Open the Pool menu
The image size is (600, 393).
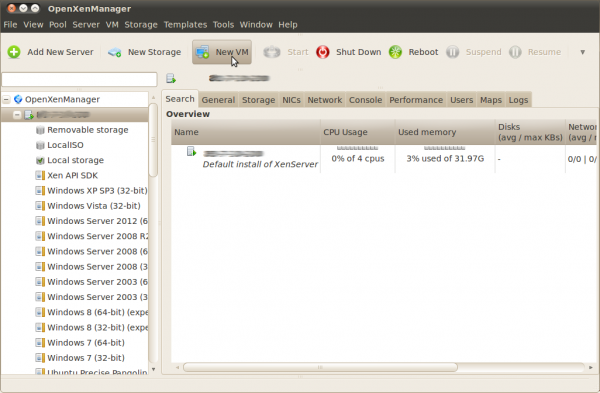click(x=58, y=24)
